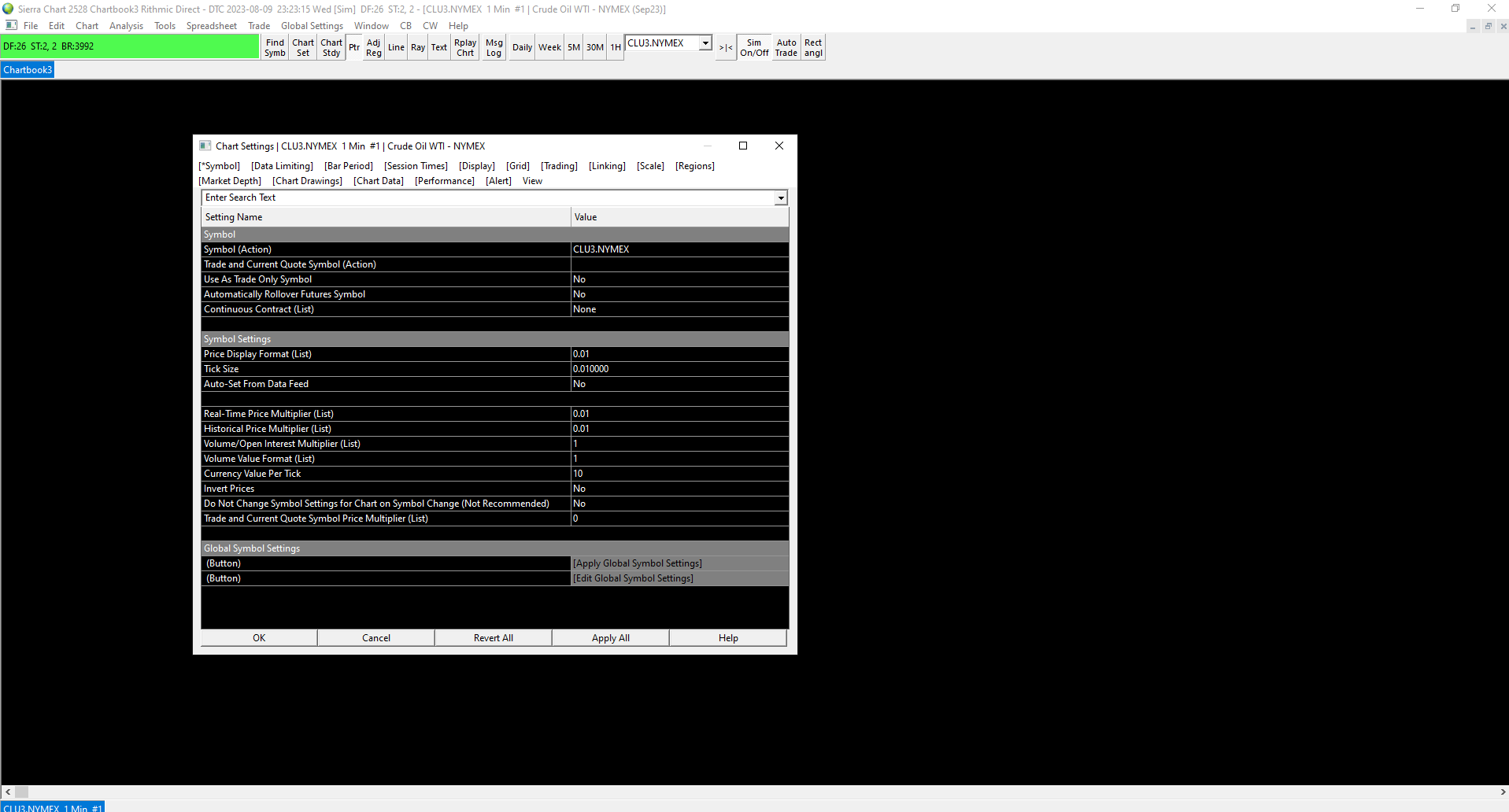The image size is (1509, 812).
Task: Open the Analysis menu
Action: click(126, 26)
